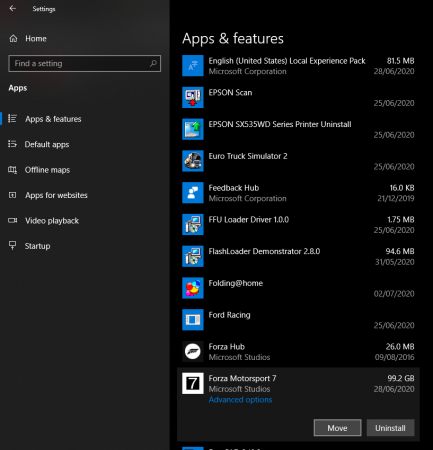Click the Apps & features page heading
The width and height of the screenshot is (433, 450).
point(233,39)
